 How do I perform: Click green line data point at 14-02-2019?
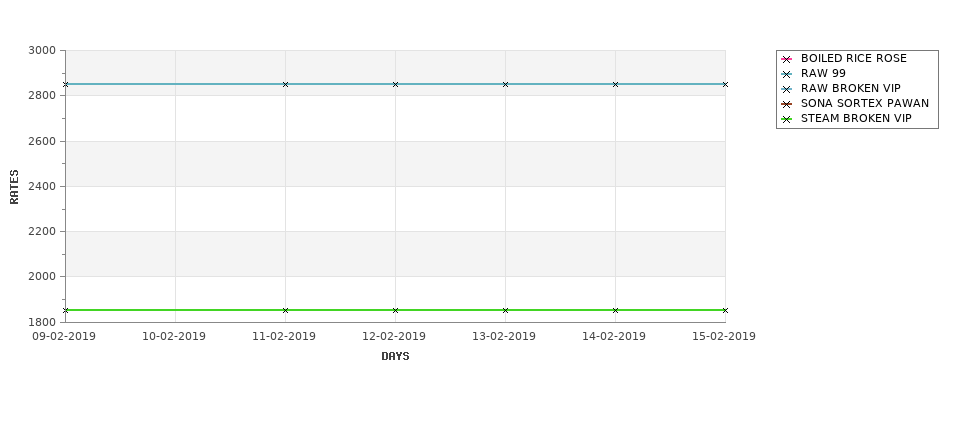pyautogui.click(x=616, y=310)
